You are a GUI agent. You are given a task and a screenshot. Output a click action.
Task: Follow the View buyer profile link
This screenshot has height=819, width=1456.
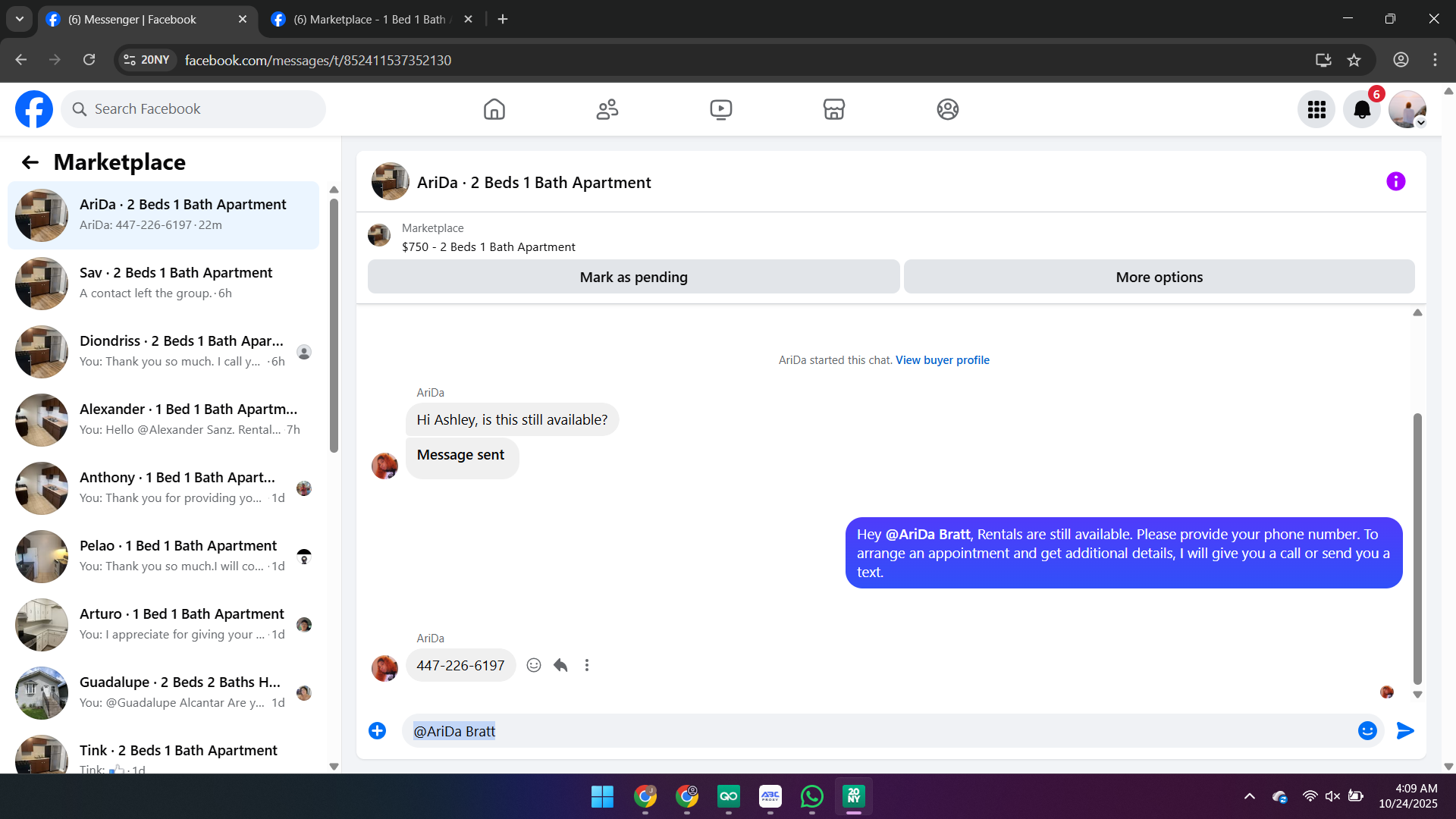pyautogui.click(x=943, y=360)
